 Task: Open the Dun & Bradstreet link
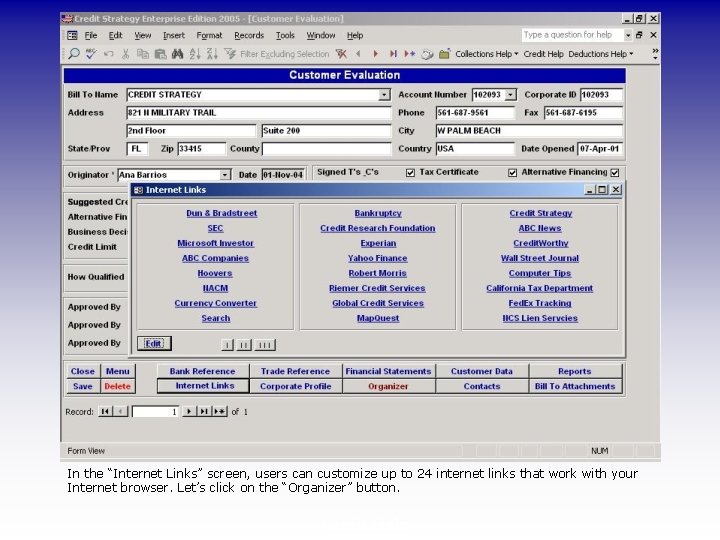coord(222,213)
